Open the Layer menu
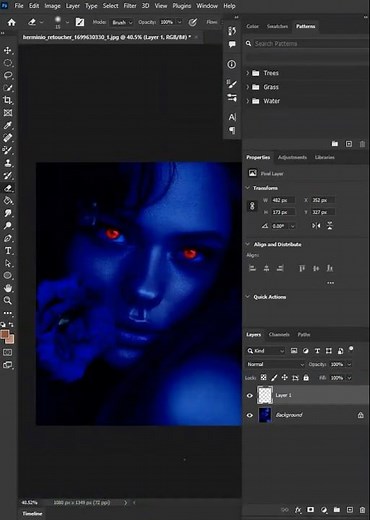Image resolution: width=370 pixels, height=520 pixels. (x=73, y=6)
